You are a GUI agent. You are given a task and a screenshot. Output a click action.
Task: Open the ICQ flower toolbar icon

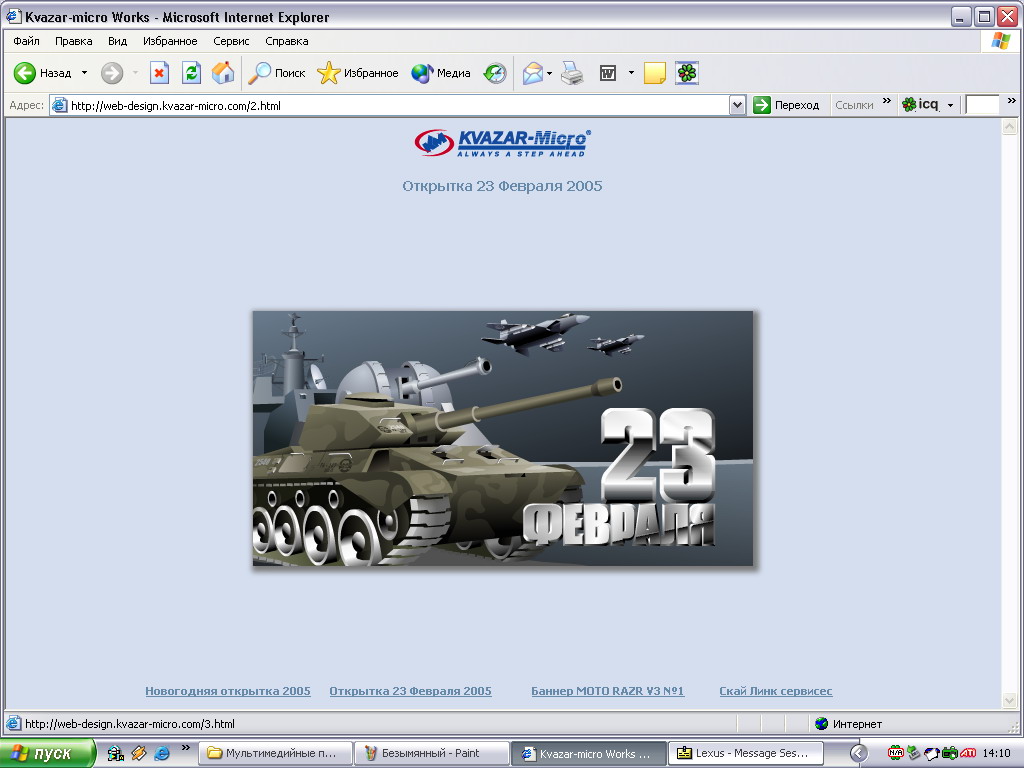coord(687,73)
